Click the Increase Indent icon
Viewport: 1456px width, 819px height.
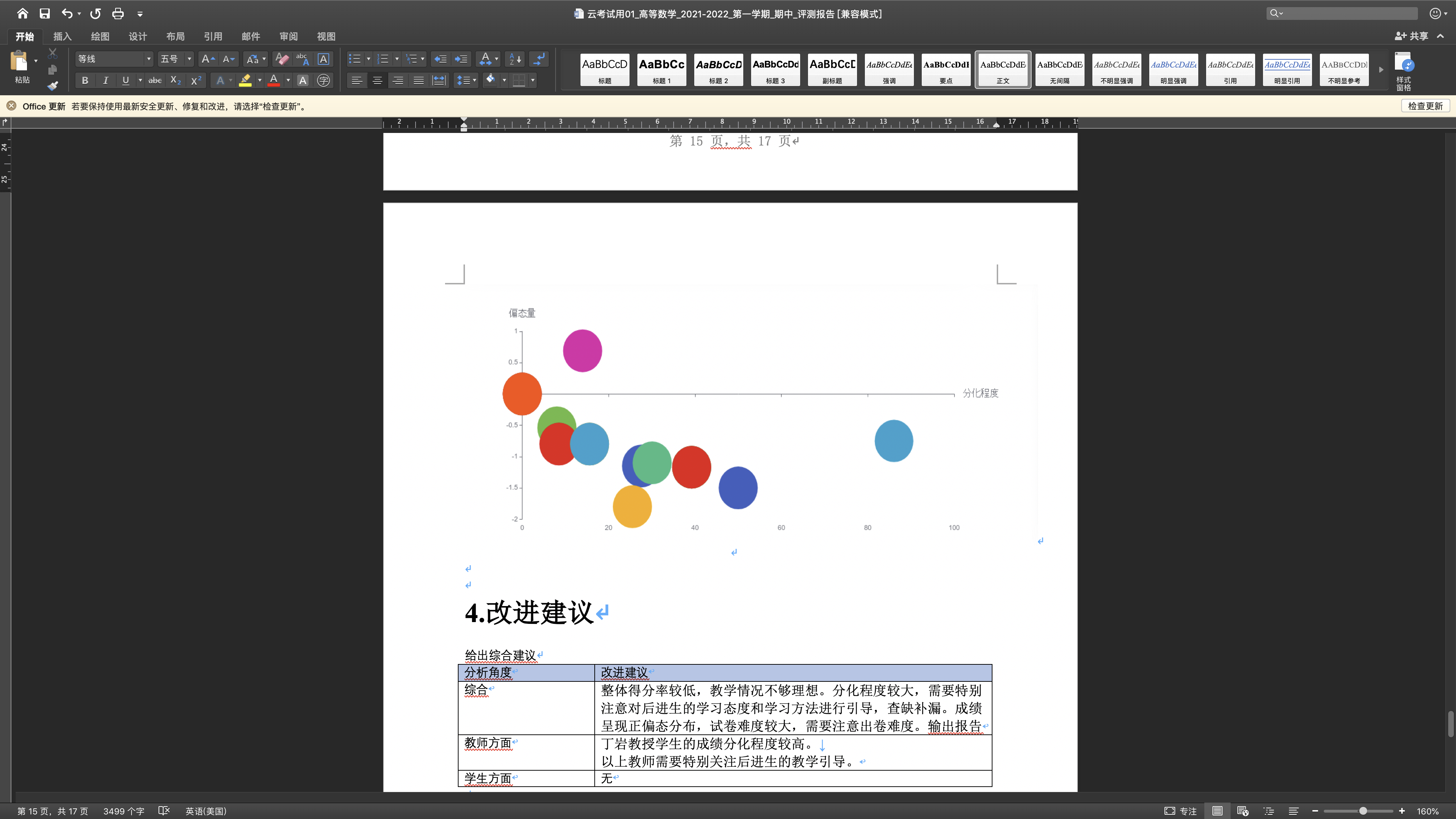pyautogui.click(x=461, y=59)
